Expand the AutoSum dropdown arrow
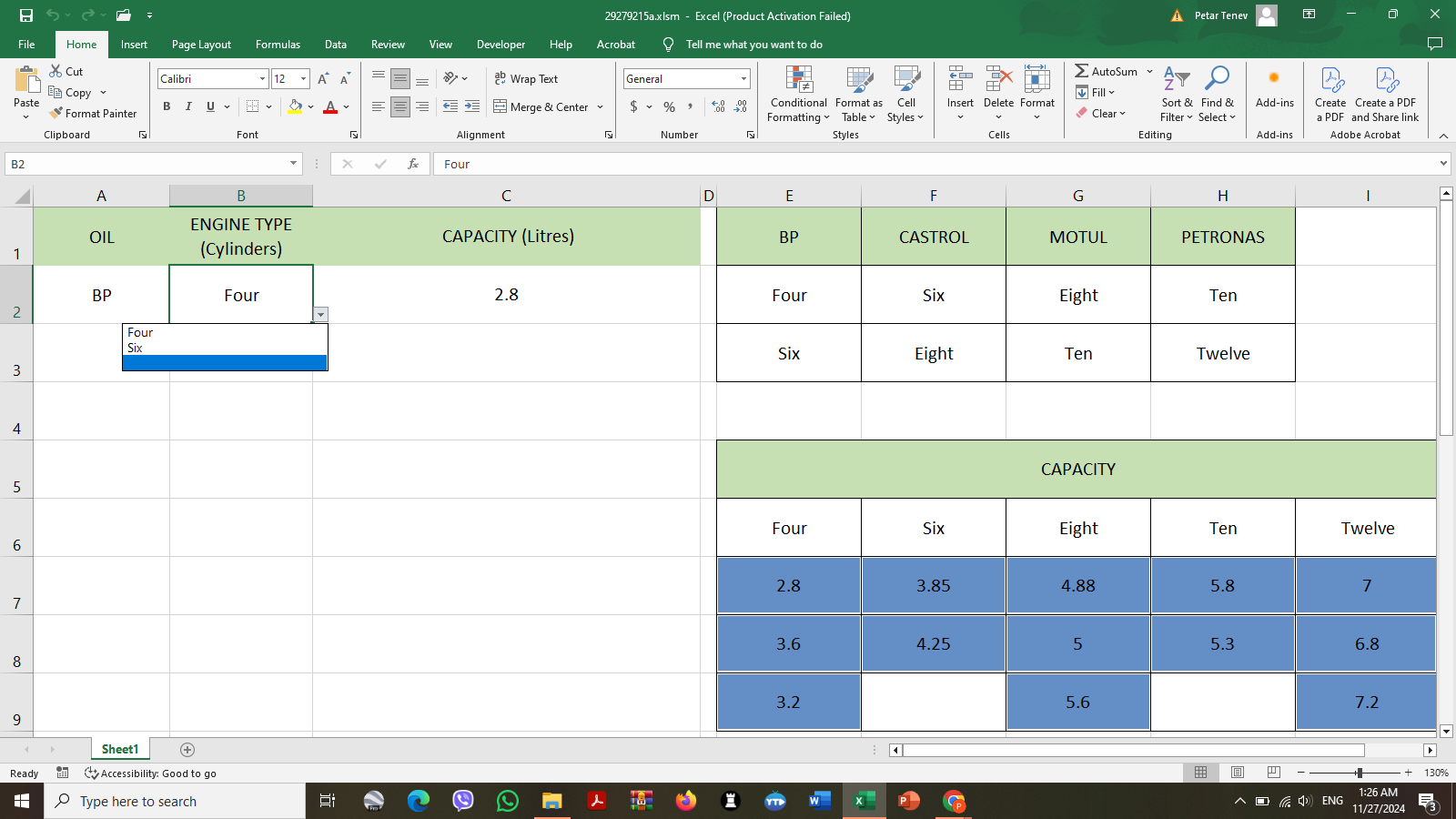This screenshot has height=819, width=1456. pyautogui.click(x=1149, y=71)
